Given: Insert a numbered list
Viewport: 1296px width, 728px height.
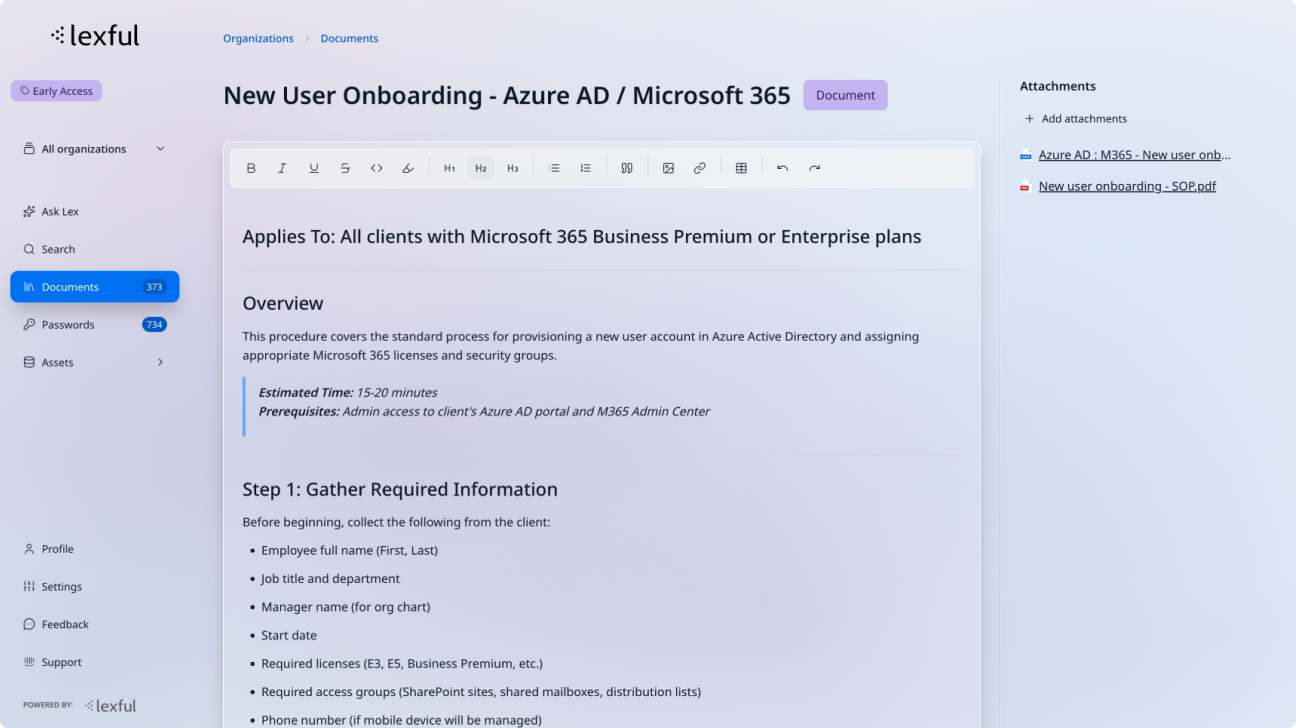Looking at the screenshot, I should tap(586, 168).
